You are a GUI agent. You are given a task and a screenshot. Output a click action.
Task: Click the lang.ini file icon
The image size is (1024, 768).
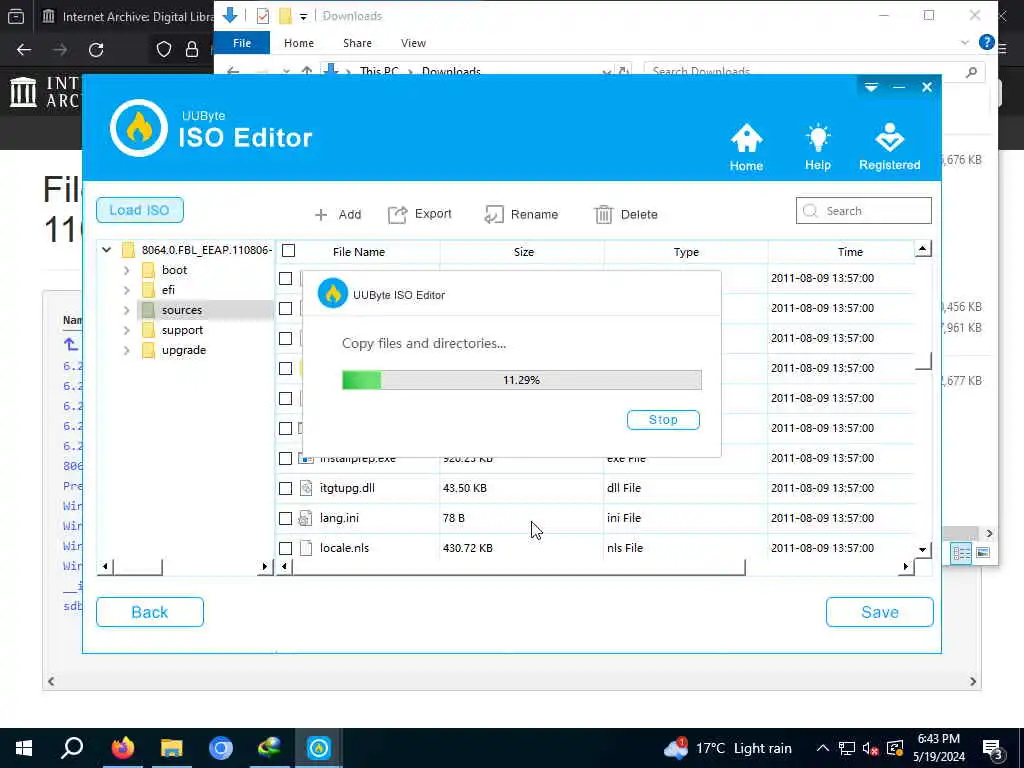(x=306, y=518)
